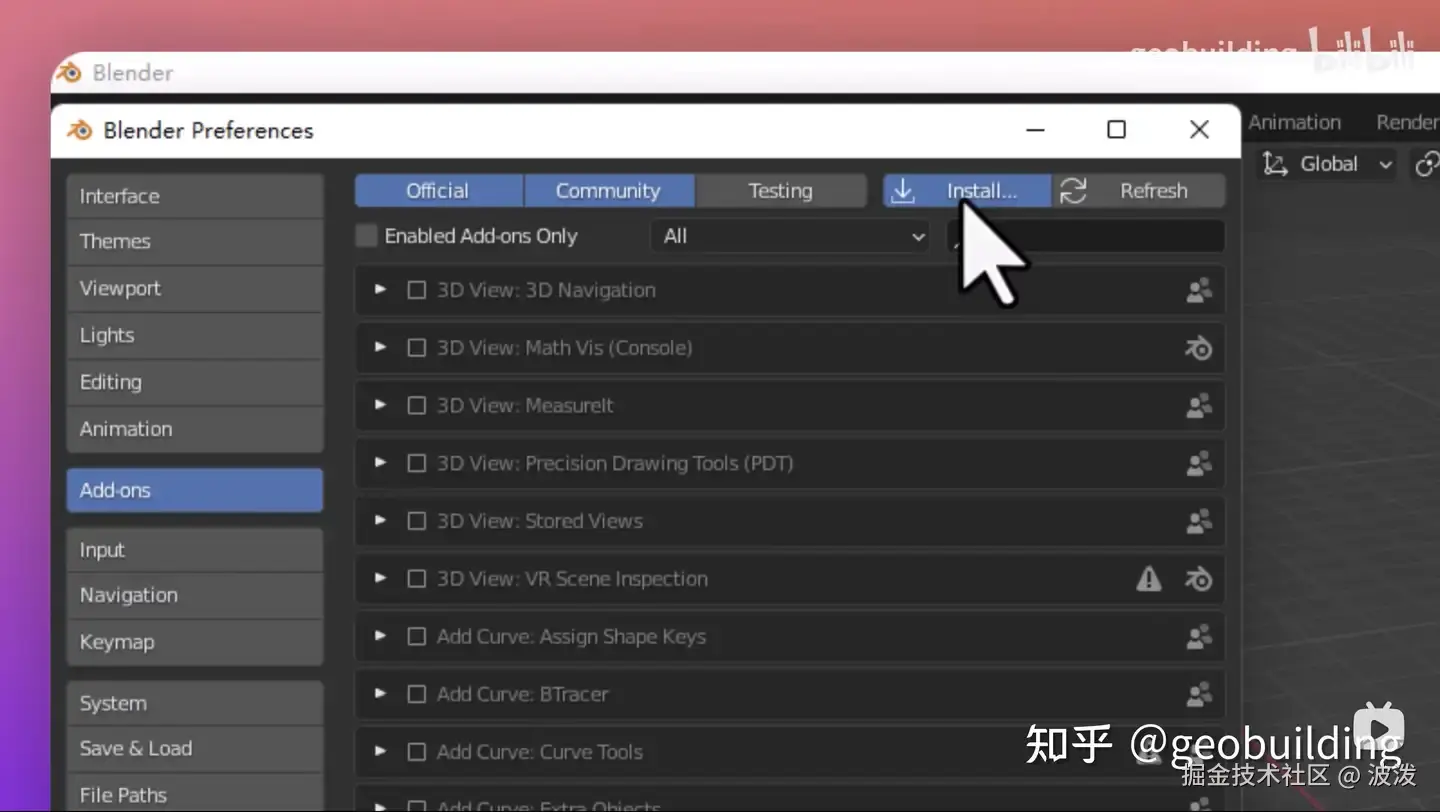Expand the Curve Tools add-on details
Screen dimensions: 1440x812
pyautogui.click(x=380, y=752)
